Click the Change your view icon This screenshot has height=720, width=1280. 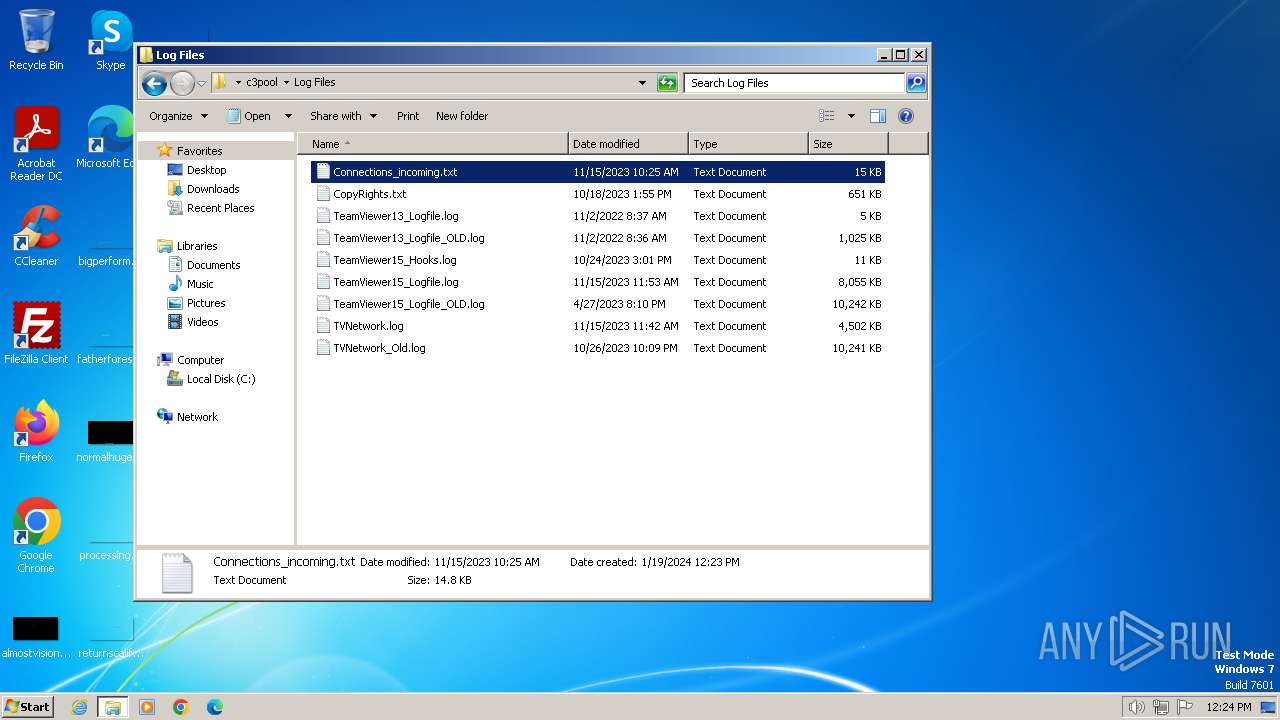[826, 116]
